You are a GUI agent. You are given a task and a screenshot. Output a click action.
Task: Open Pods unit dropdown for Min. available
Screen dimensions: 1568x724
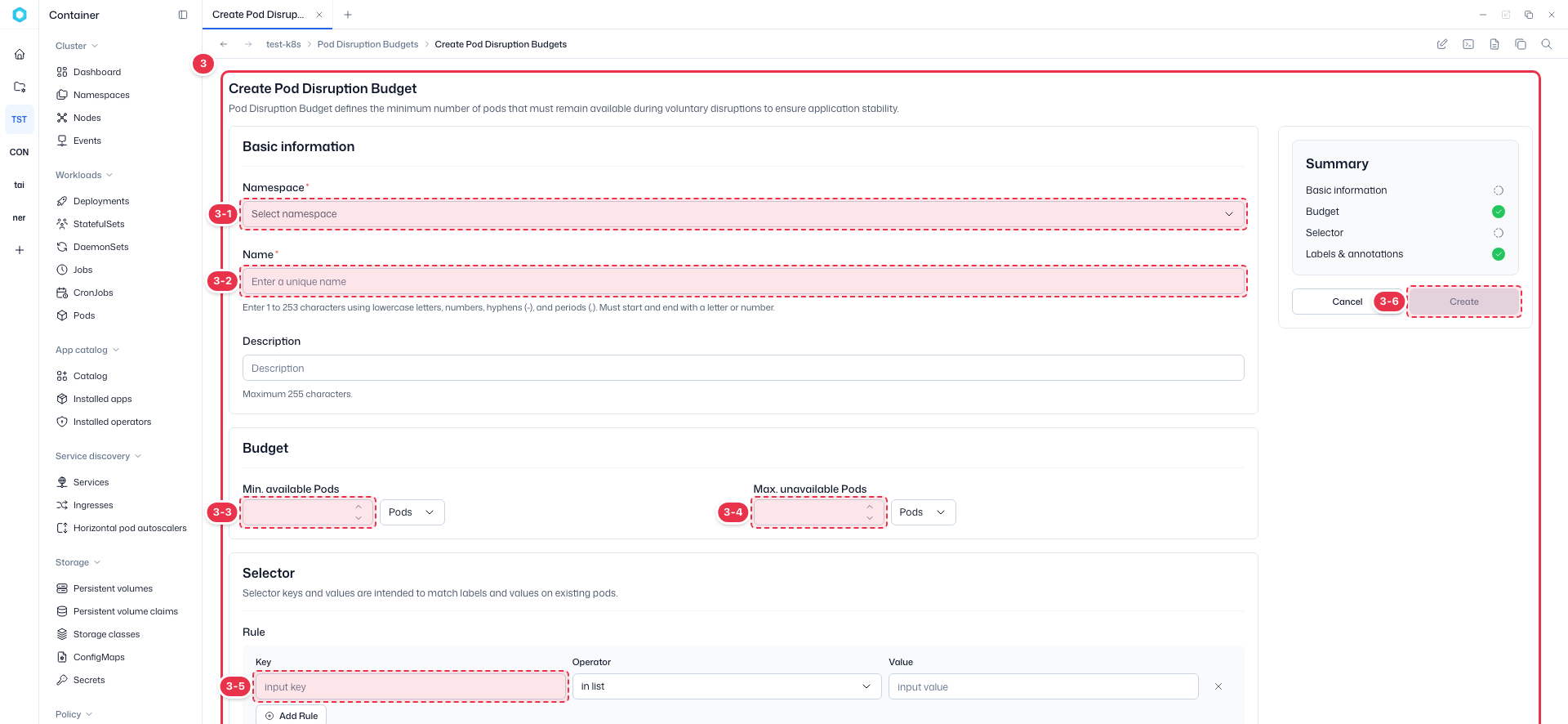412,512
